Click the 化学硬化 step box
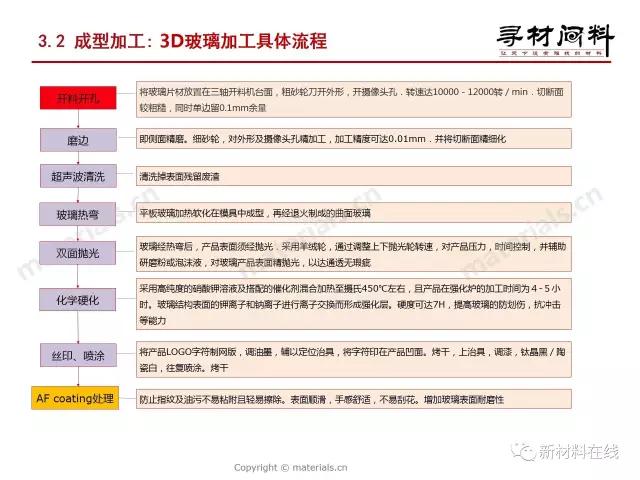The image size is (640, 480). click(78, 300)
